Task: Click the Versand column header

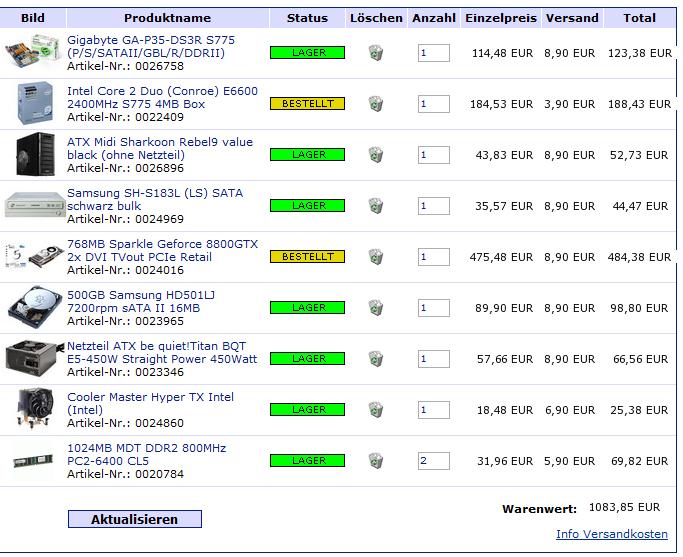Action: 572,18
